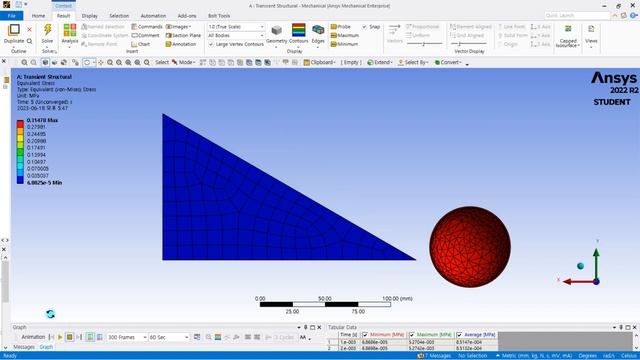Click the red delete X in Outline group
Image resolution: width=640 pixels, height=360 pixels.
29,30
